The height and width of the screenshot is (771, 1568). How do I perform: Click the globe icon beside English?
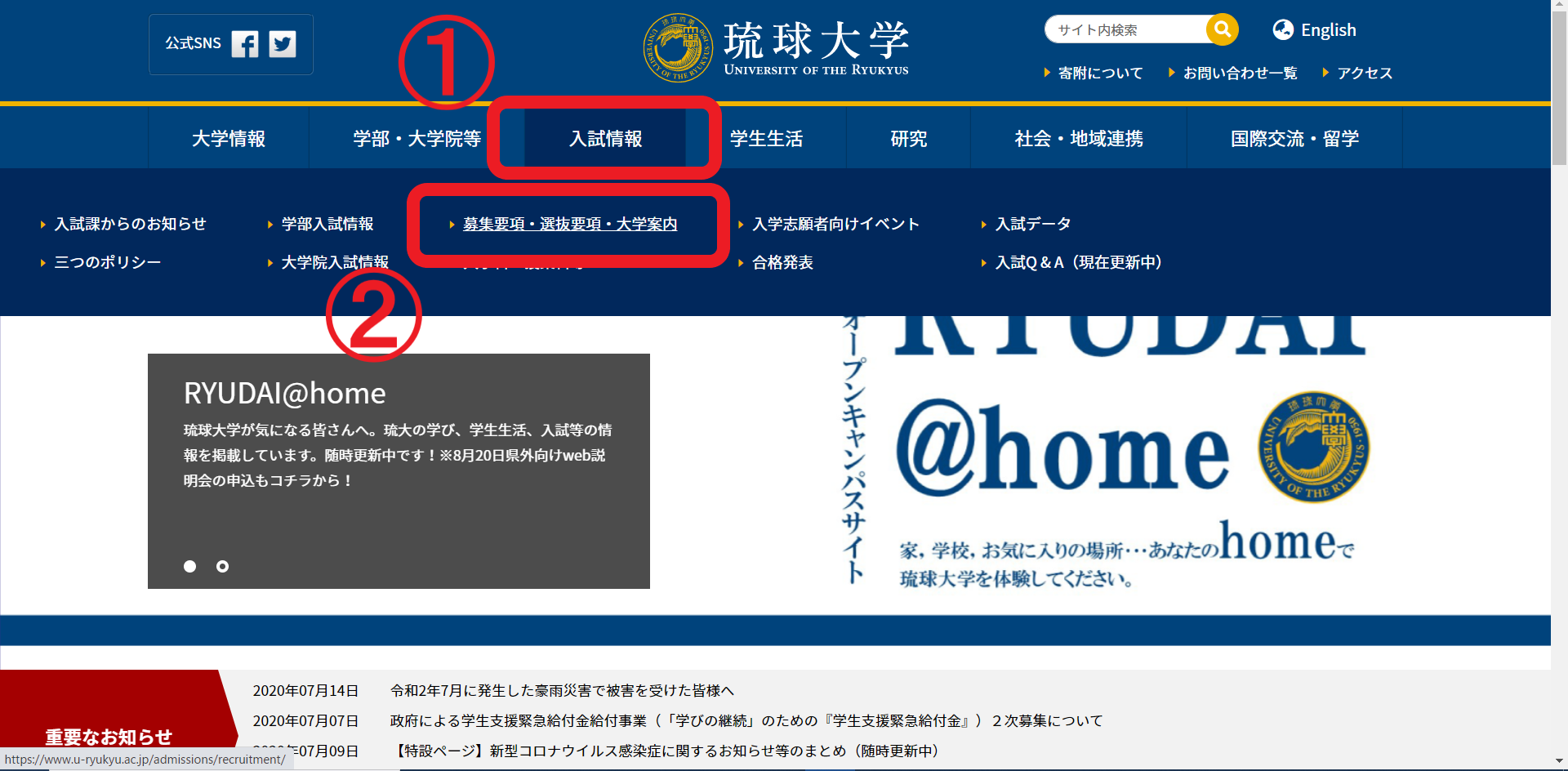1283,30
